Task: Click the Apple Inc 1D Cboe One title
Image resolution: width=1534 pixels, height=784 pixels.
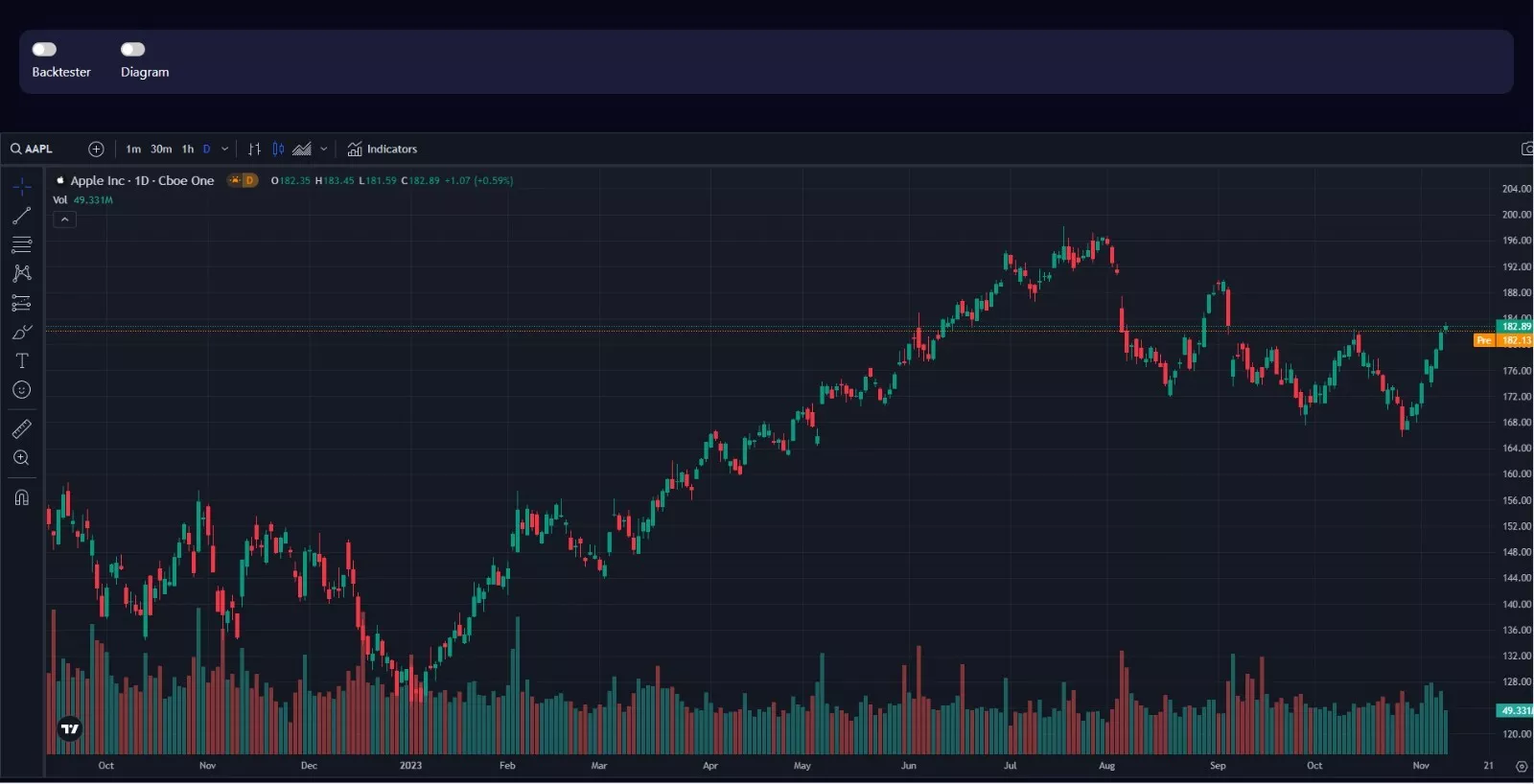Action: pyautogui.click(x=142, y=180)
